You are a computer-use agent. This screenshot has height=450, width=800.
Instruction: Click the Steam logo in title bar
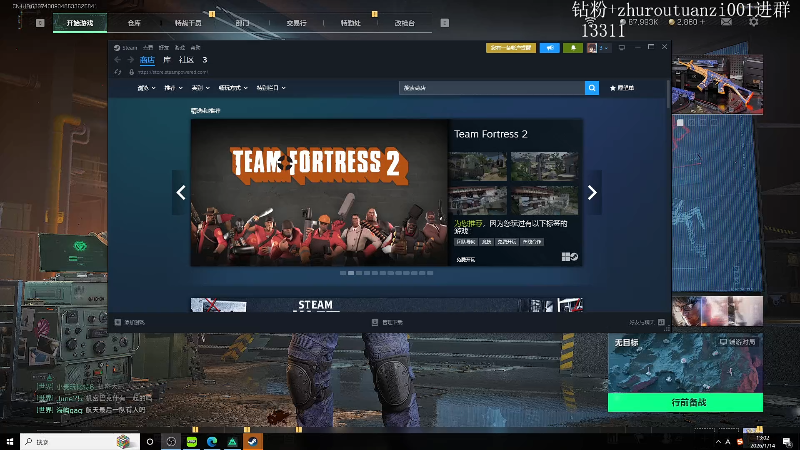coord(117,47)
